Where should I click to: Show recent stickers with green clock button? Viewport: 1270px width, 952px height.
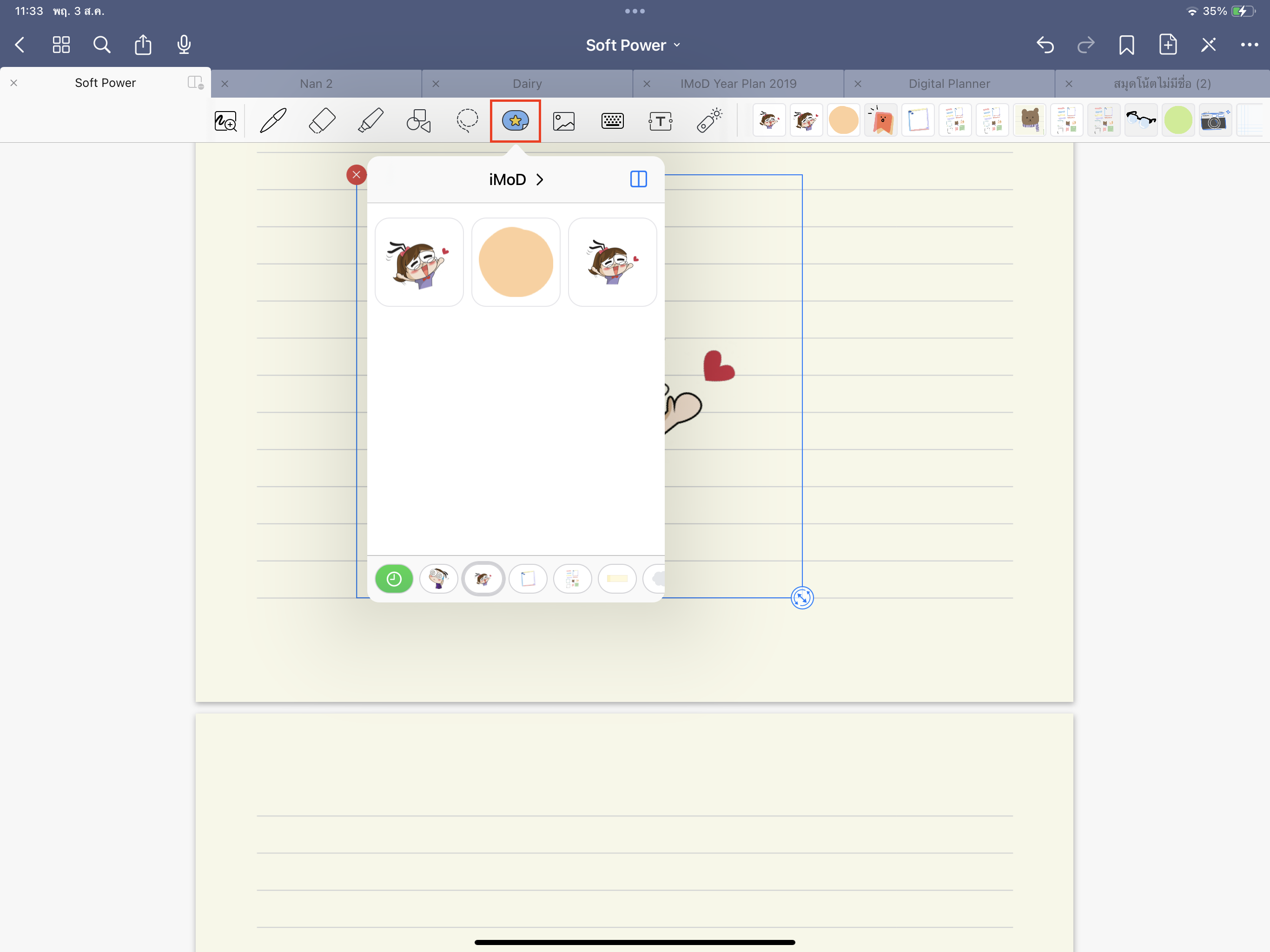394,579
